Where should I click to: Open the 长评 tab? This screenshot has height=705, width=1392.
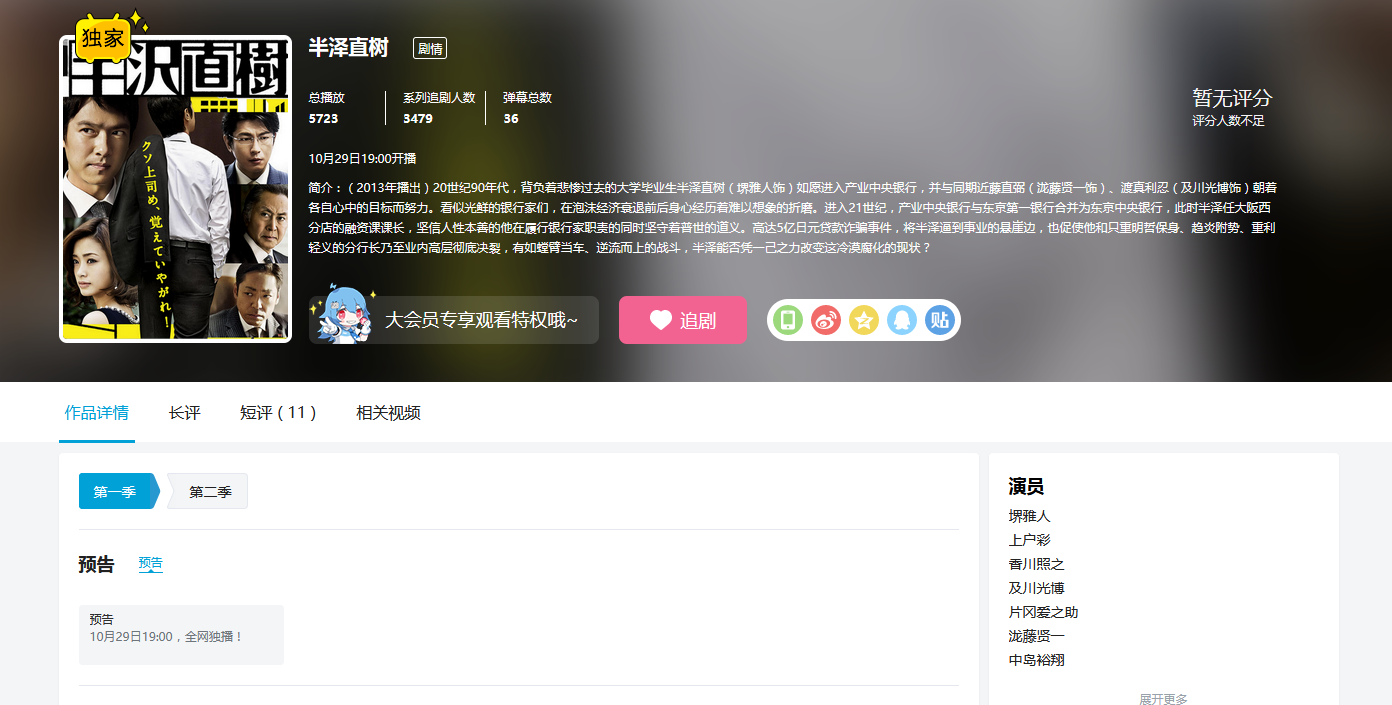point(185,413)
